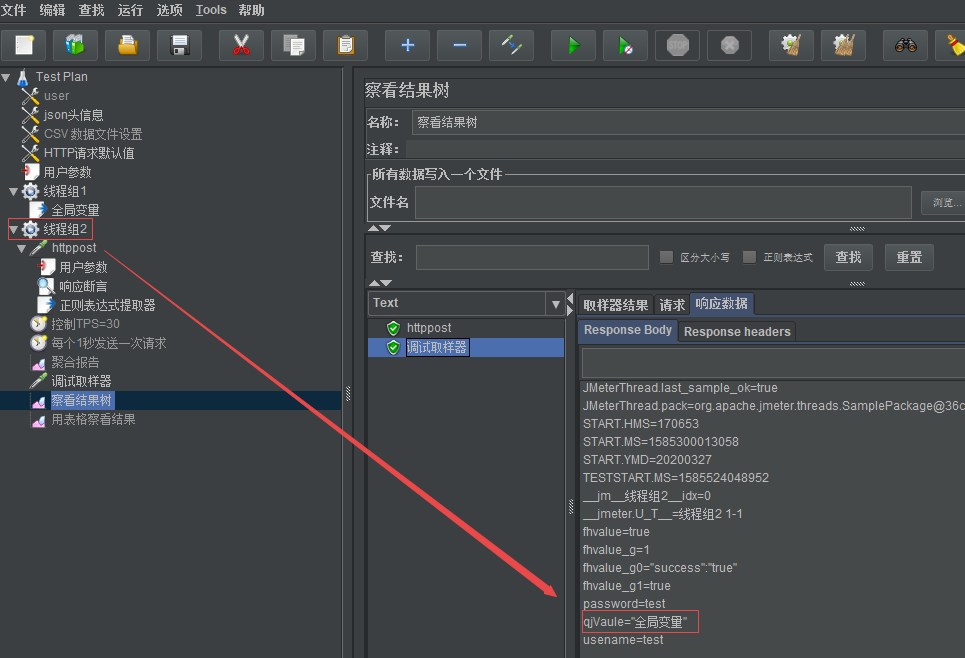Click the 查找 search button
Viewport: 965px width, 658px height.
[x=848, y=257]
